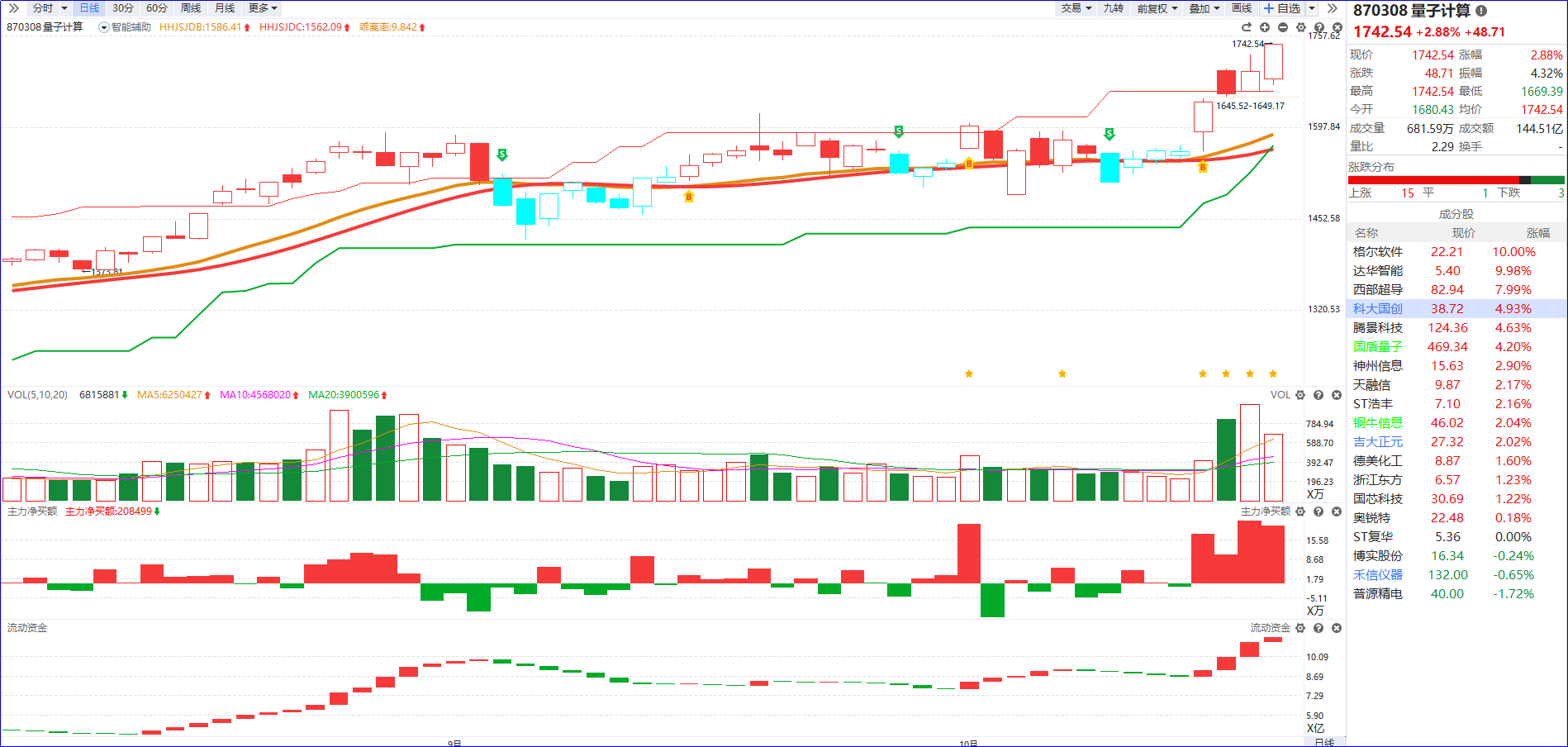Viewport: 1568px width, 747px height.
Task: Open help for 主力净买额 indicator panel
Action: 1319,511
